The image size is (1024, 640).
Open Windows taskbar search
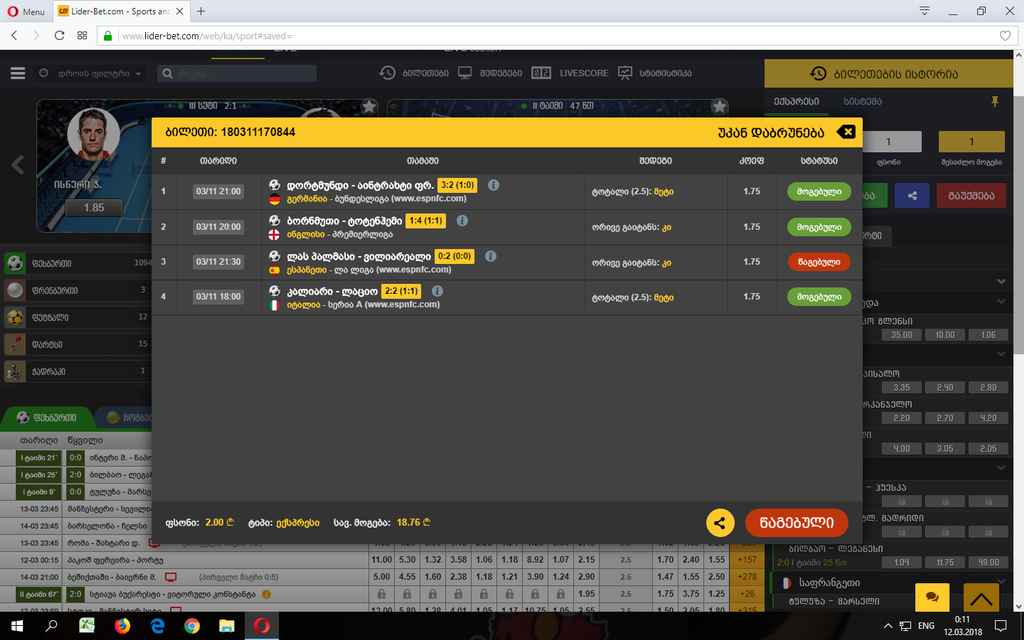coord(52,626)
